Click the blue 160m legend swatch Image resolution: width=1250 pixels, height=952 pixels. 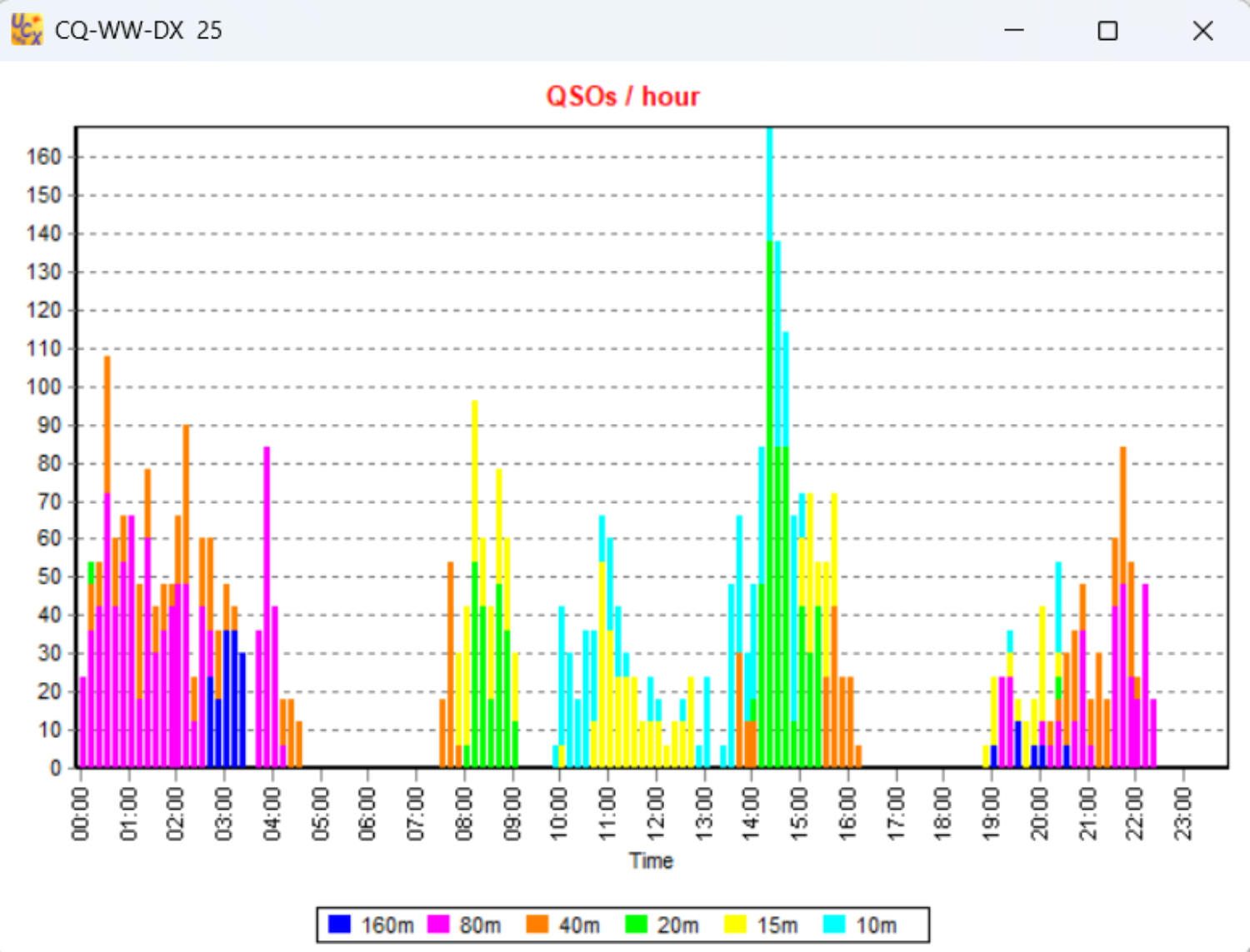coord(339,925)
